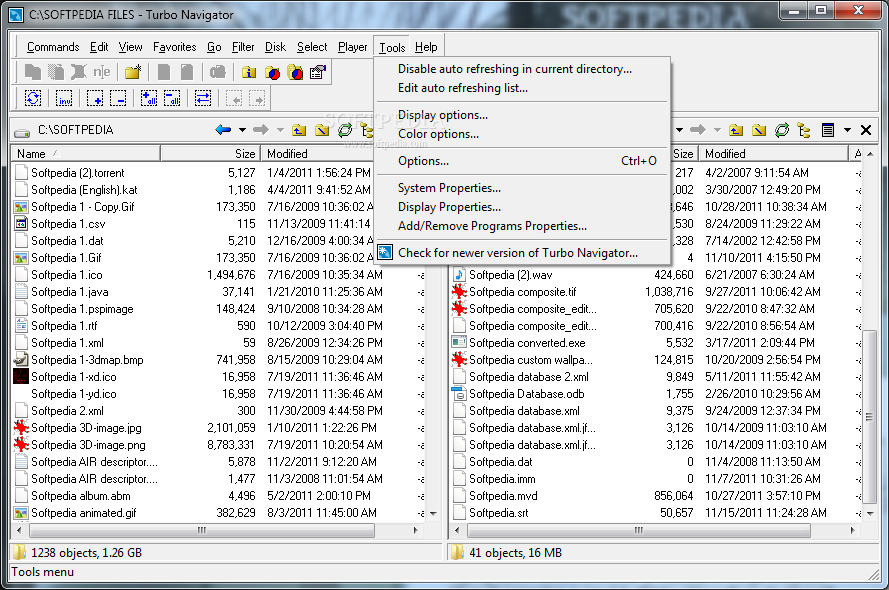Click the left panel's horizontal scrollbar thumb
The width and height of the screenshot is (889, 590).
point(202,530)
